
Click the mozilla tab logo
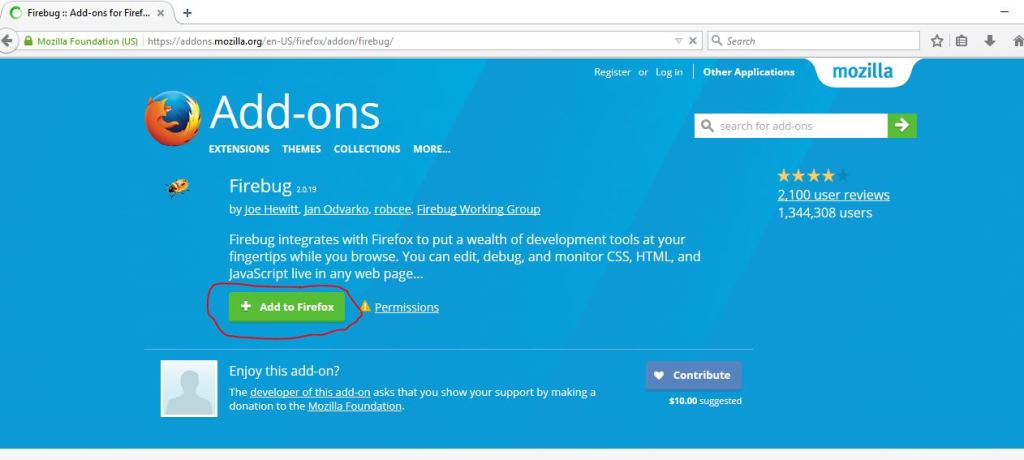pos(862,71)
